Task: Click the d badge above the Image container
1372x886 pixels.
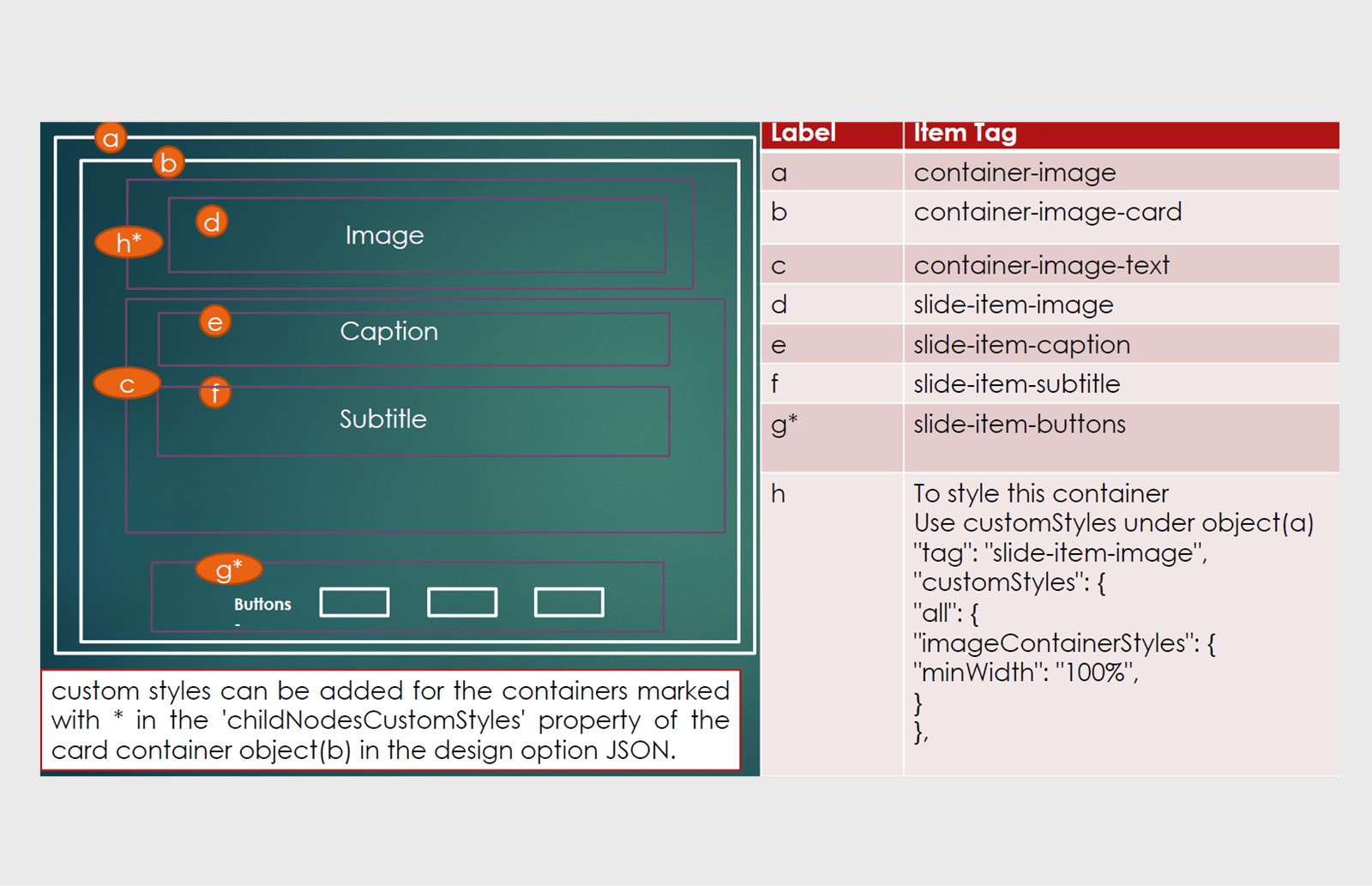Action: 211,222
